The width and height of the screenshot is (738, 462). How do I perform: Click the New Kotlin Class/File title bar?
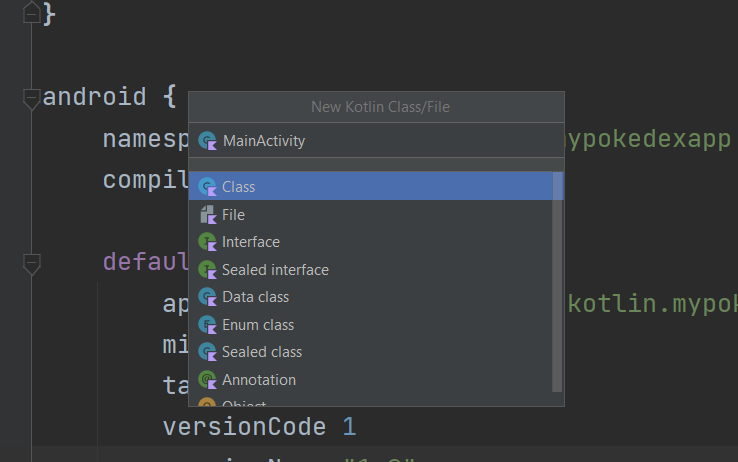(x=376, y=106)
